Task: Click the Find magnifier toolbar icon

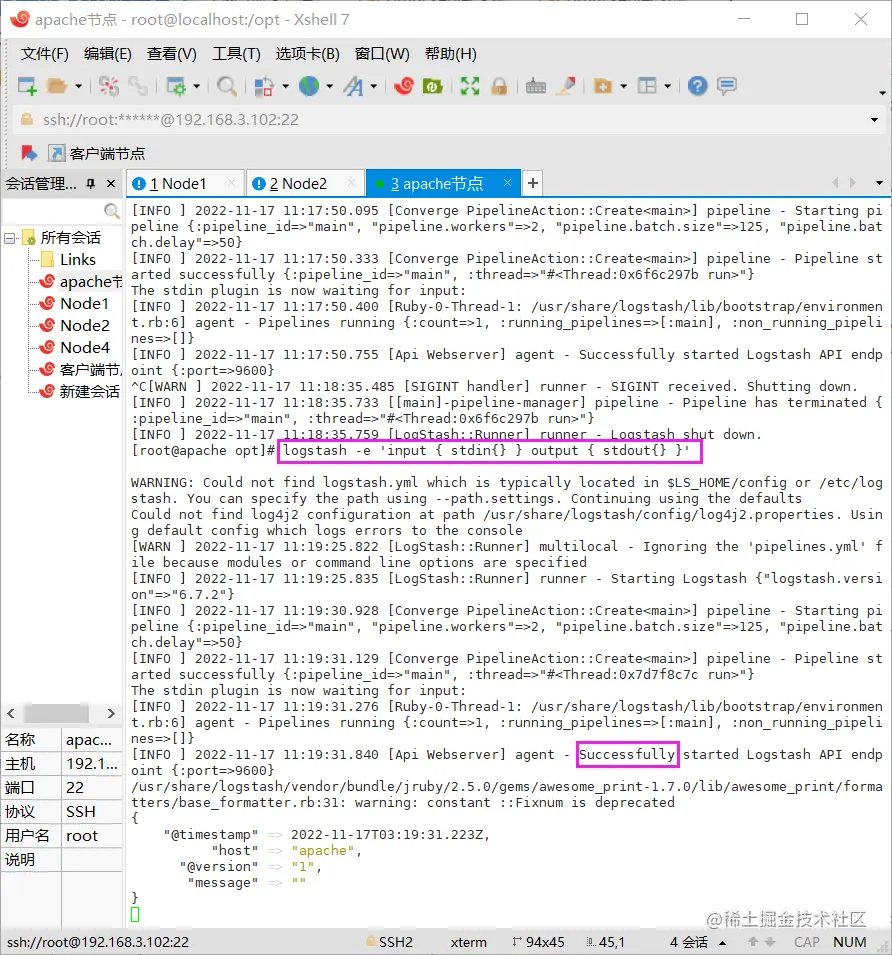Action: 227,86
